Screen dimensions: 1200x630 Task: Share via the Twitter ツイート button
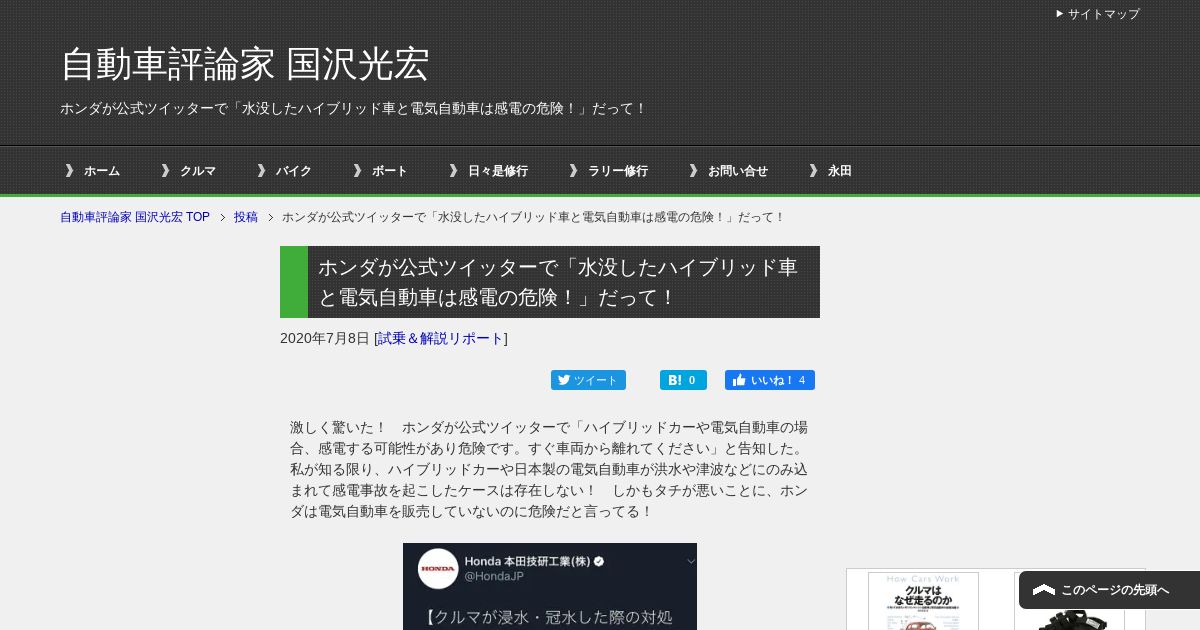(x=588, y=380)
